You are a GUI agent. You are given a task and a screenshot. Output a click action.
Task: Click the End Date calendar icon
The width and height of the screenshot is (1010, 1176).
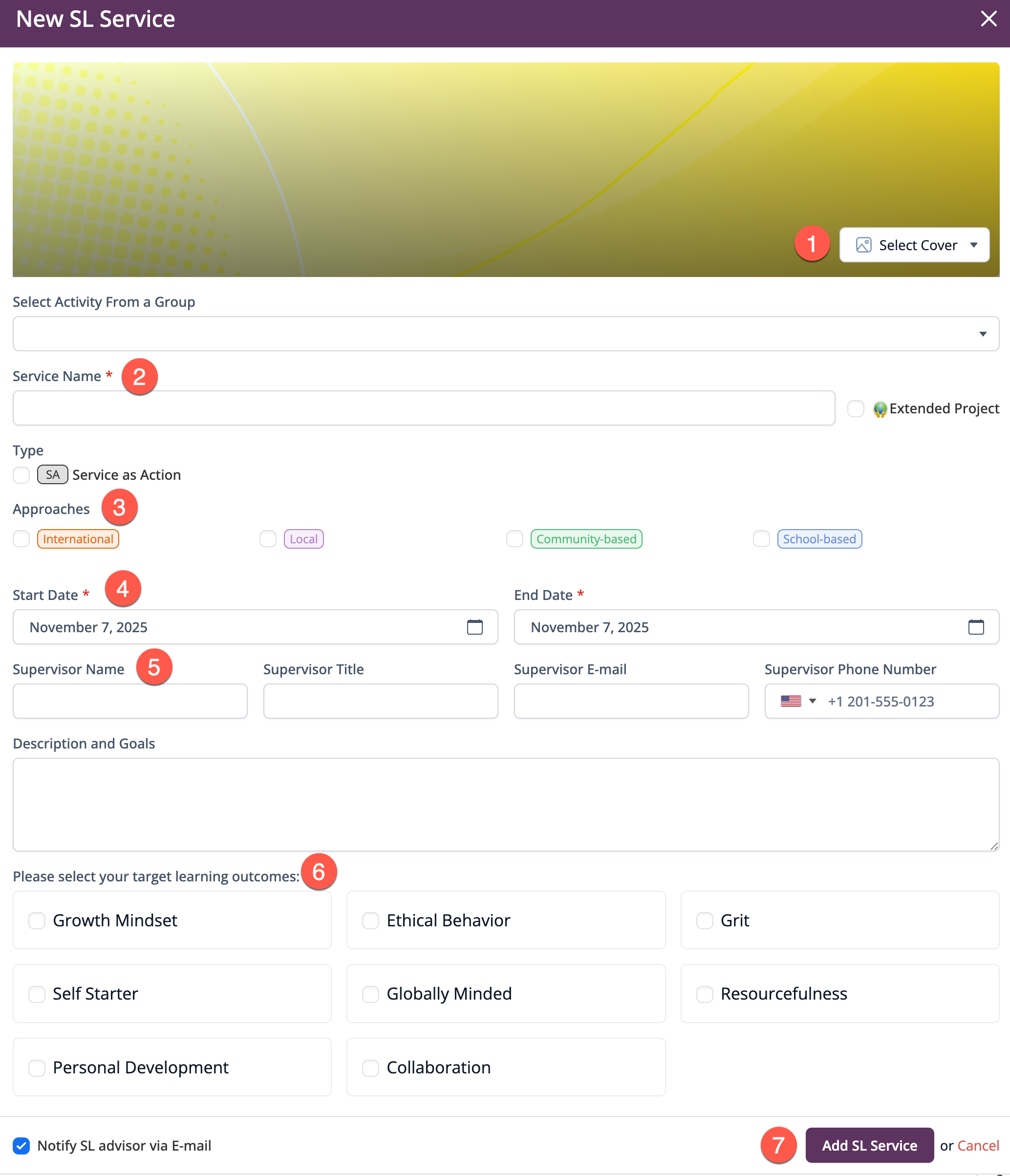tap(975, 626)
